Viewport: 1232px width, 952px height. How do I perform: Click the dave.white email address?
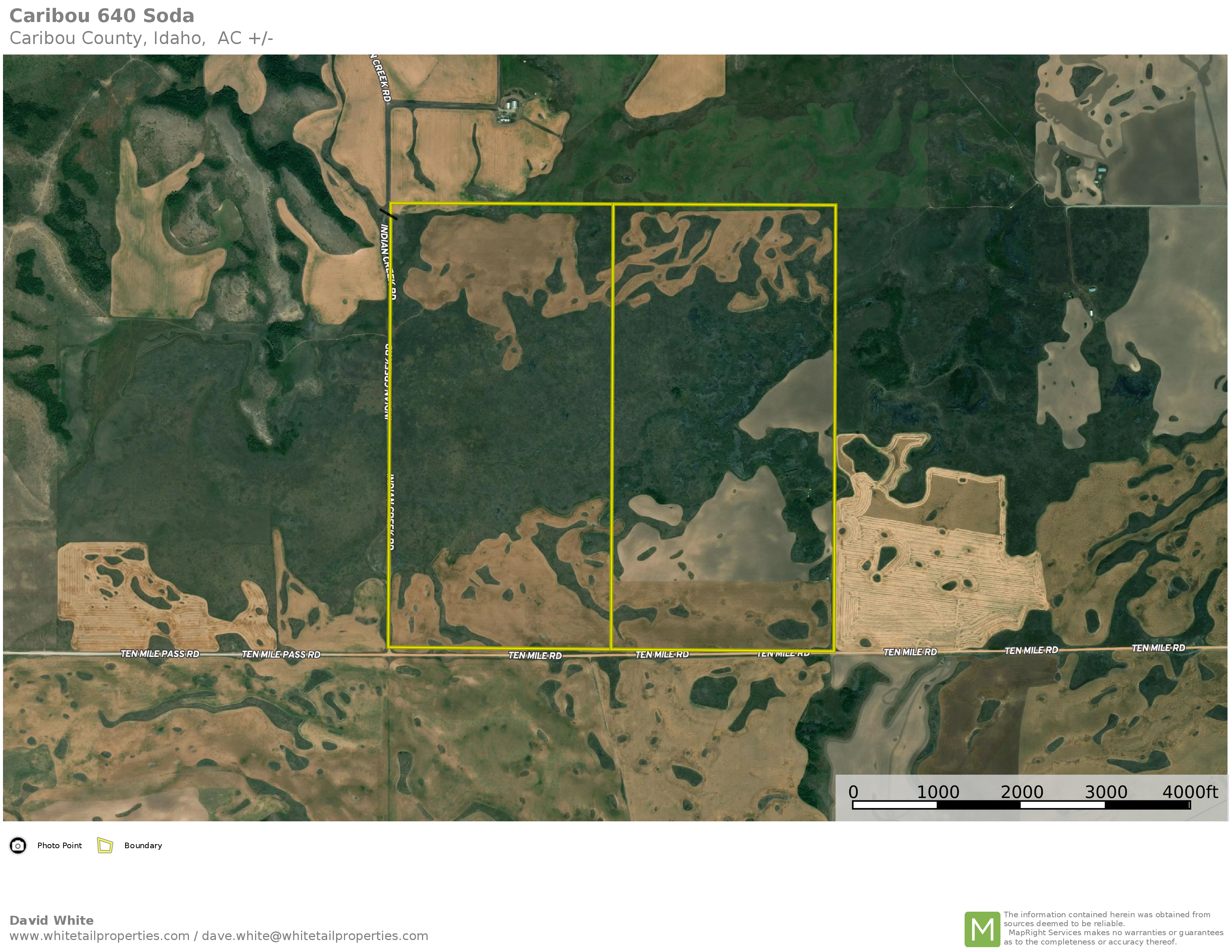pyautogui.click(x=315, y=936)
